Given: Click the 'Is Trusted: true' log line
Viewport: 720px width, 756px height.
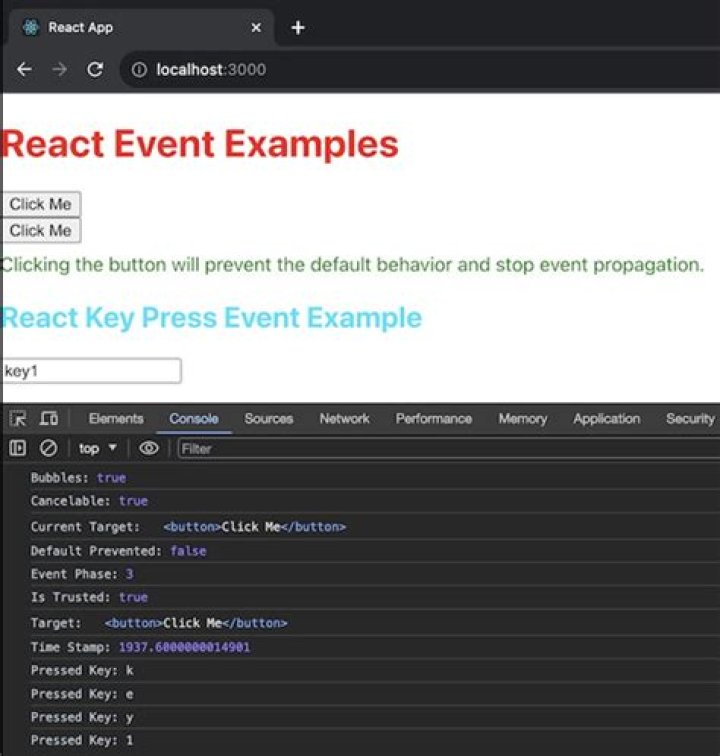Looking at the screenshot, I should coord(89,597).
